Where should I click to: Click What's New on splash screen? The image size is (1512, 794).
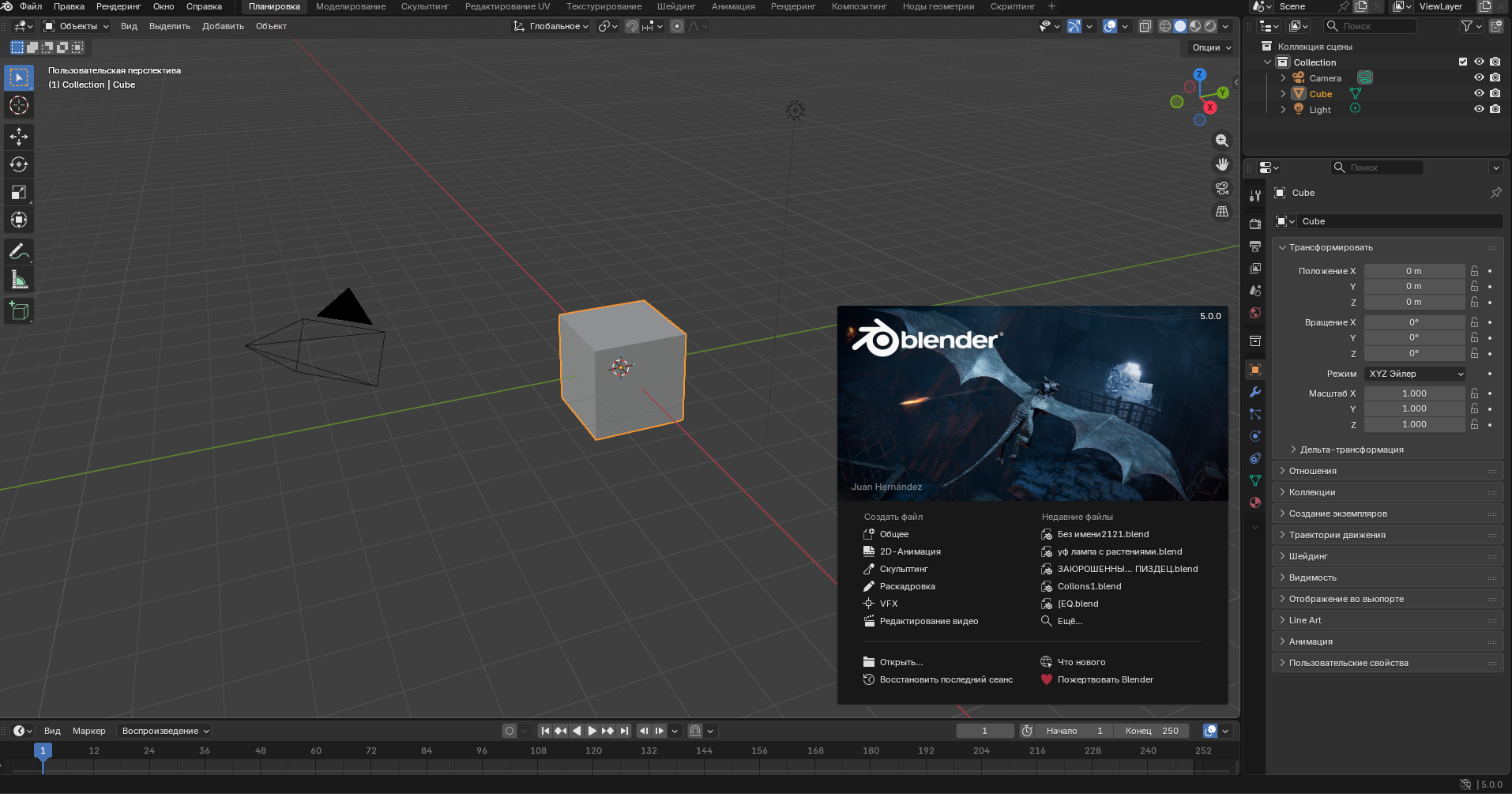[x=1081, y=662]
